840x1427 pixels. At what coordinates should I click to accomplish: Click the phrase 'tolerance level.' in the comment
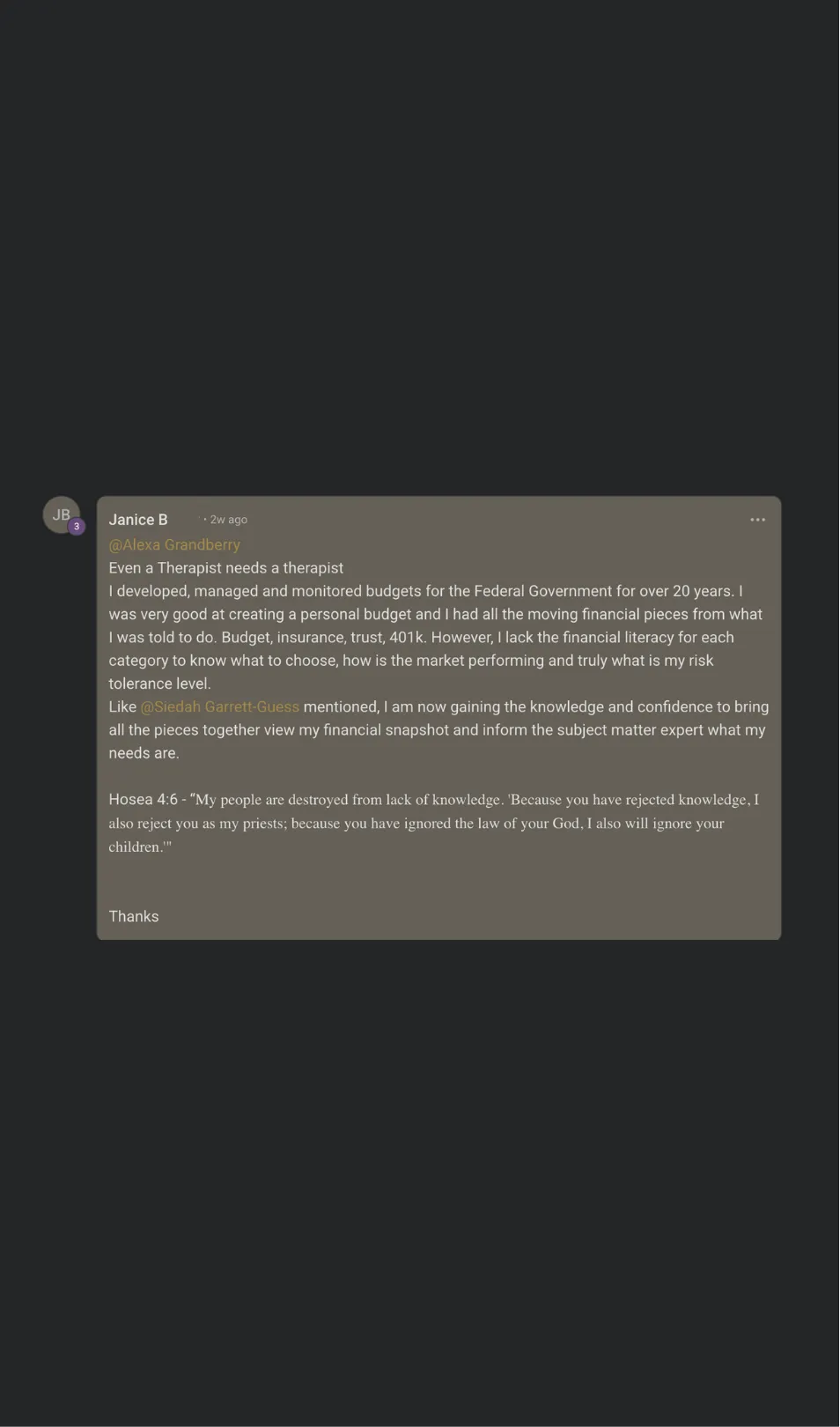[x=159, y=684]
